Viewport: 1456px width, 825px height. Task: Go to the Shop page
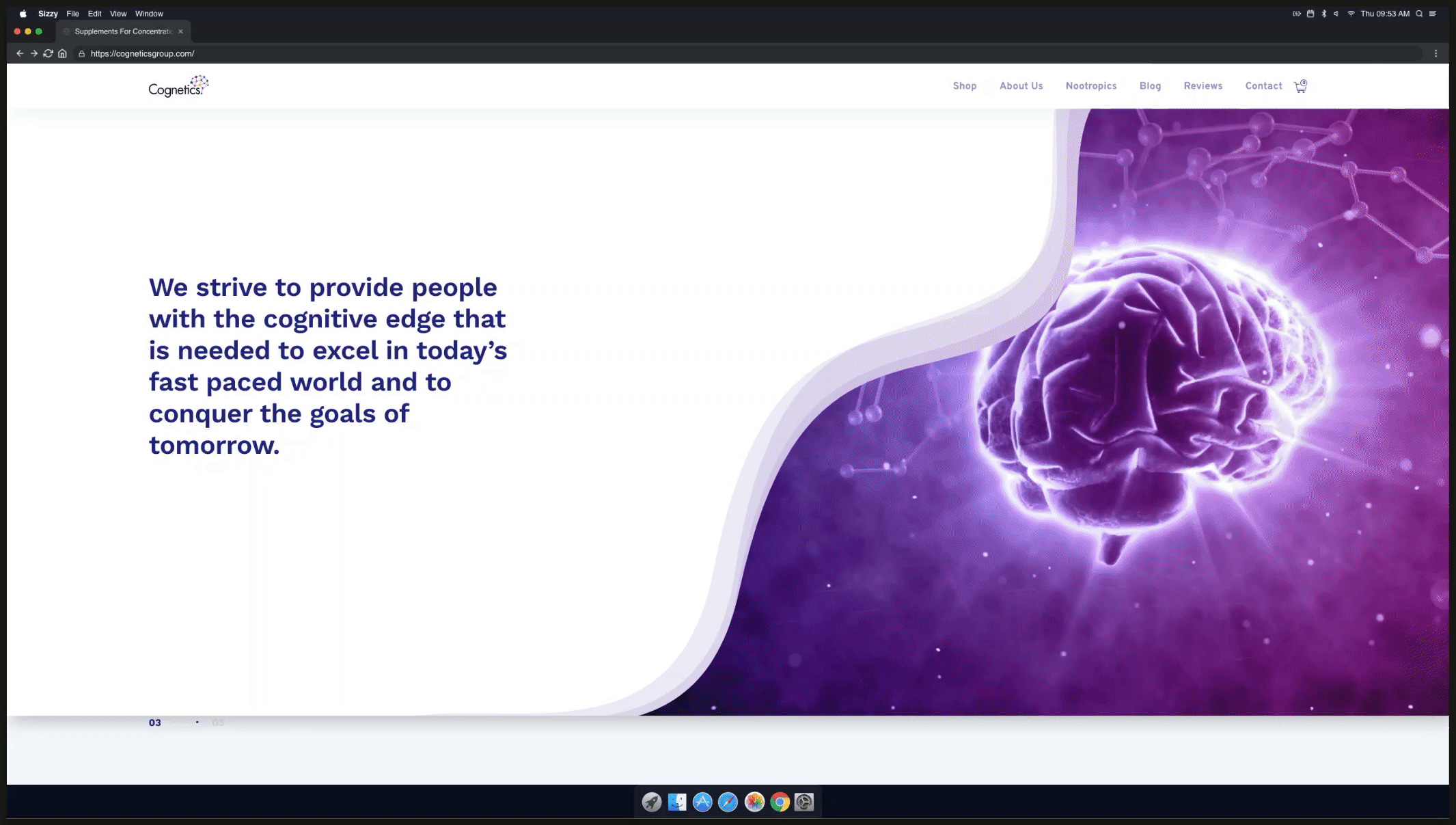click(964, 86)
